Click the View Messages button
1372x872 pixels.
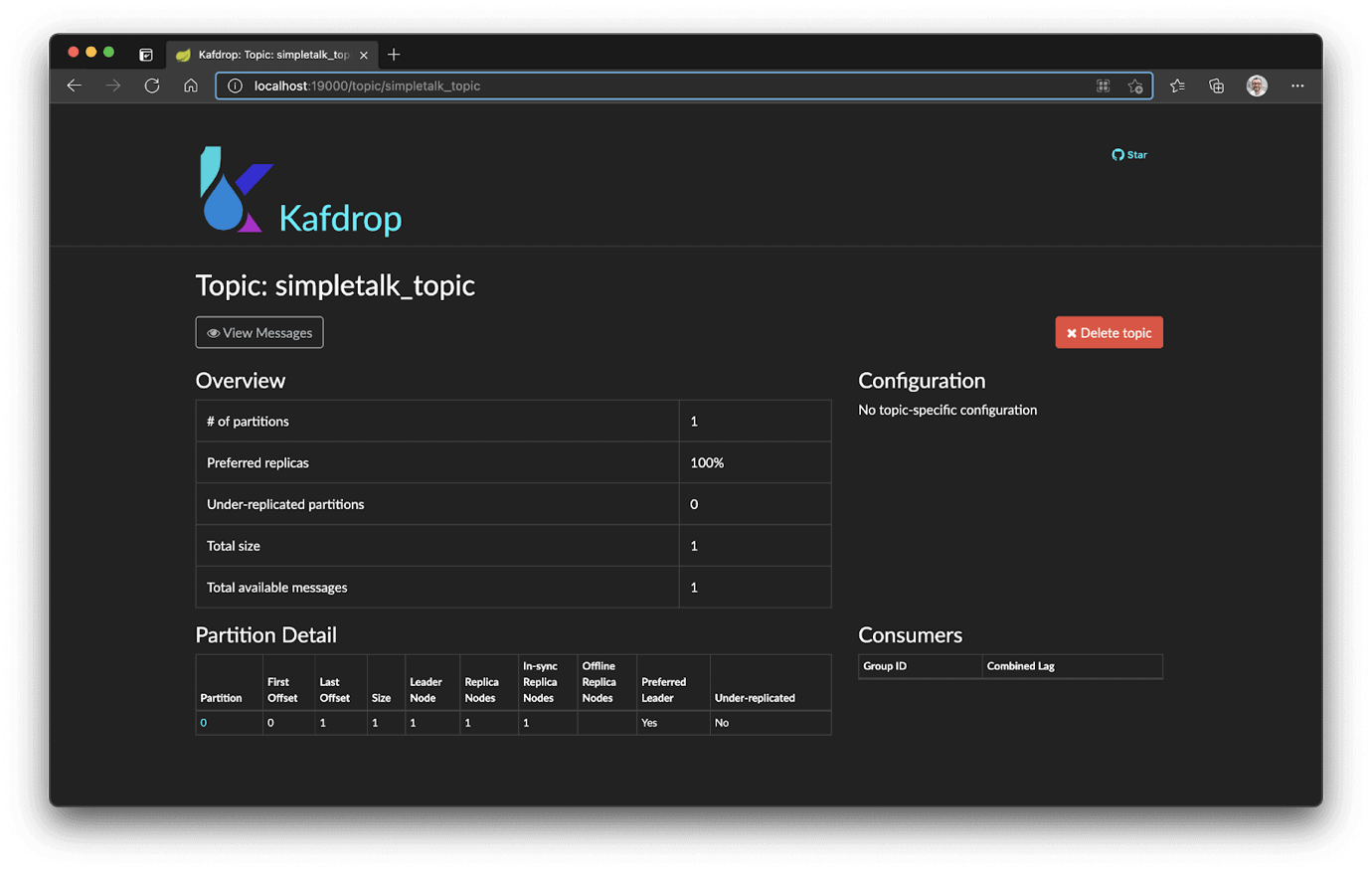coord(259,333)
